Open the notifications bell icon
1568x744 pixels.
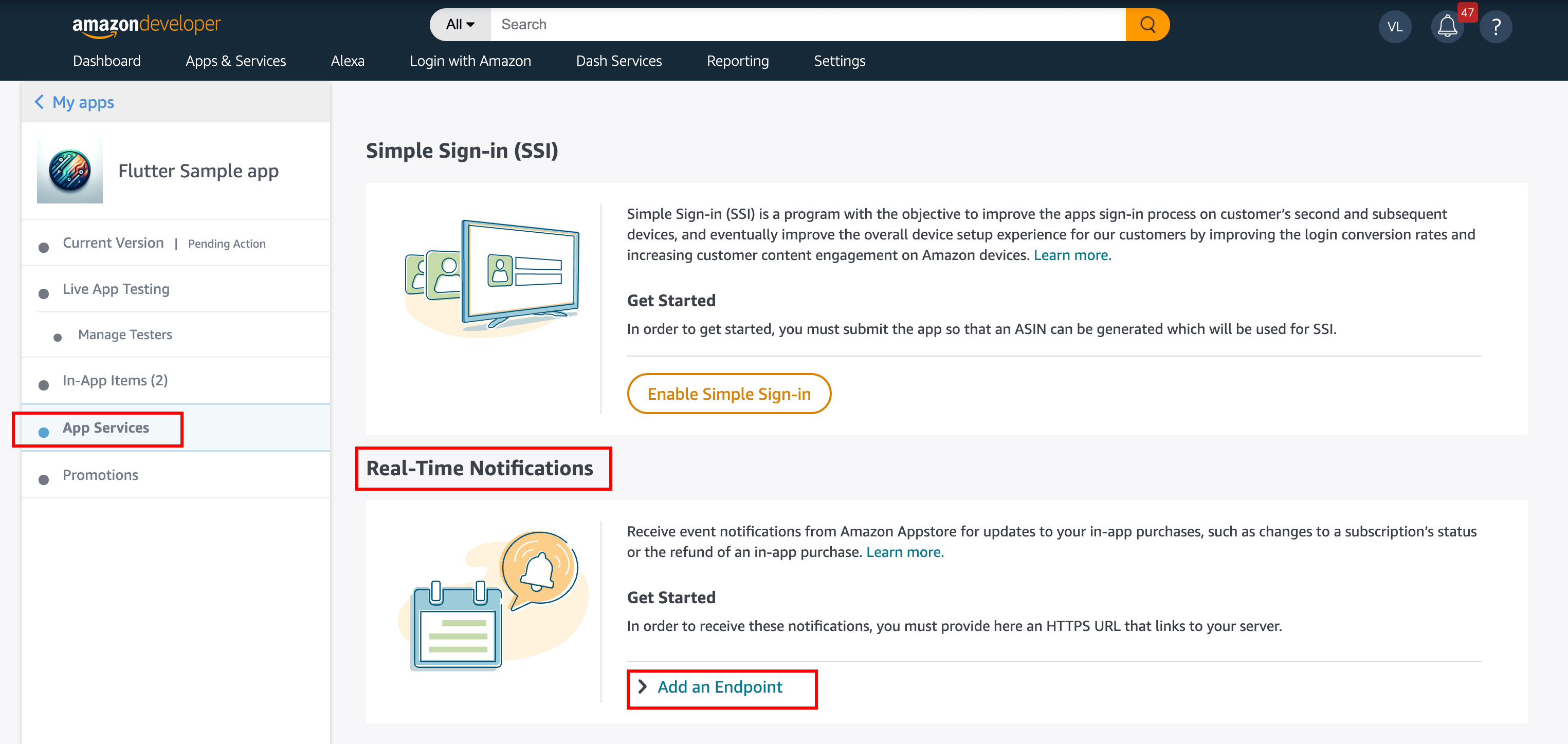coord(1447,27)
